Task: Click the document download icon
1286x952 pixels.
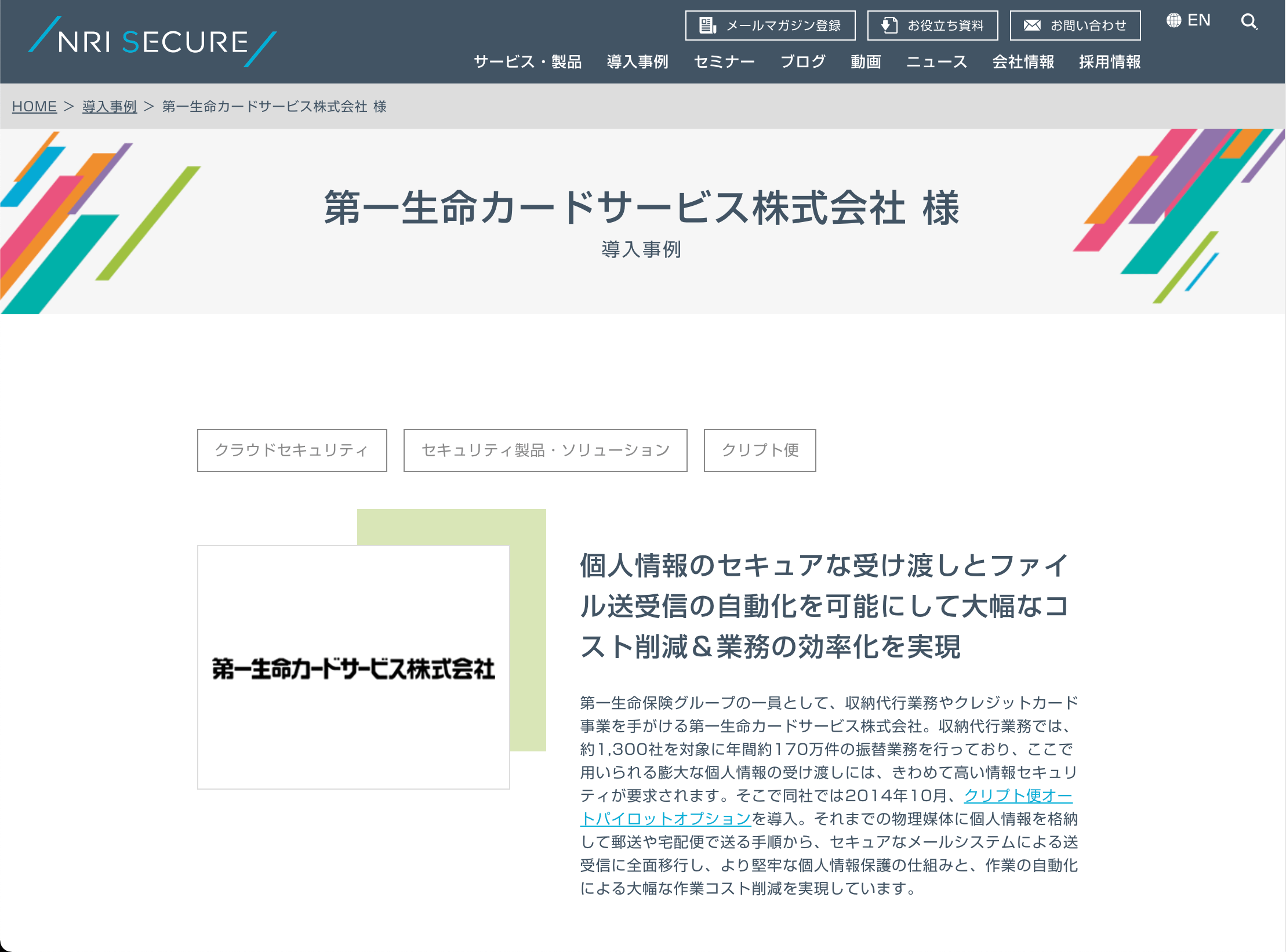Action: (x=889, y=26)
